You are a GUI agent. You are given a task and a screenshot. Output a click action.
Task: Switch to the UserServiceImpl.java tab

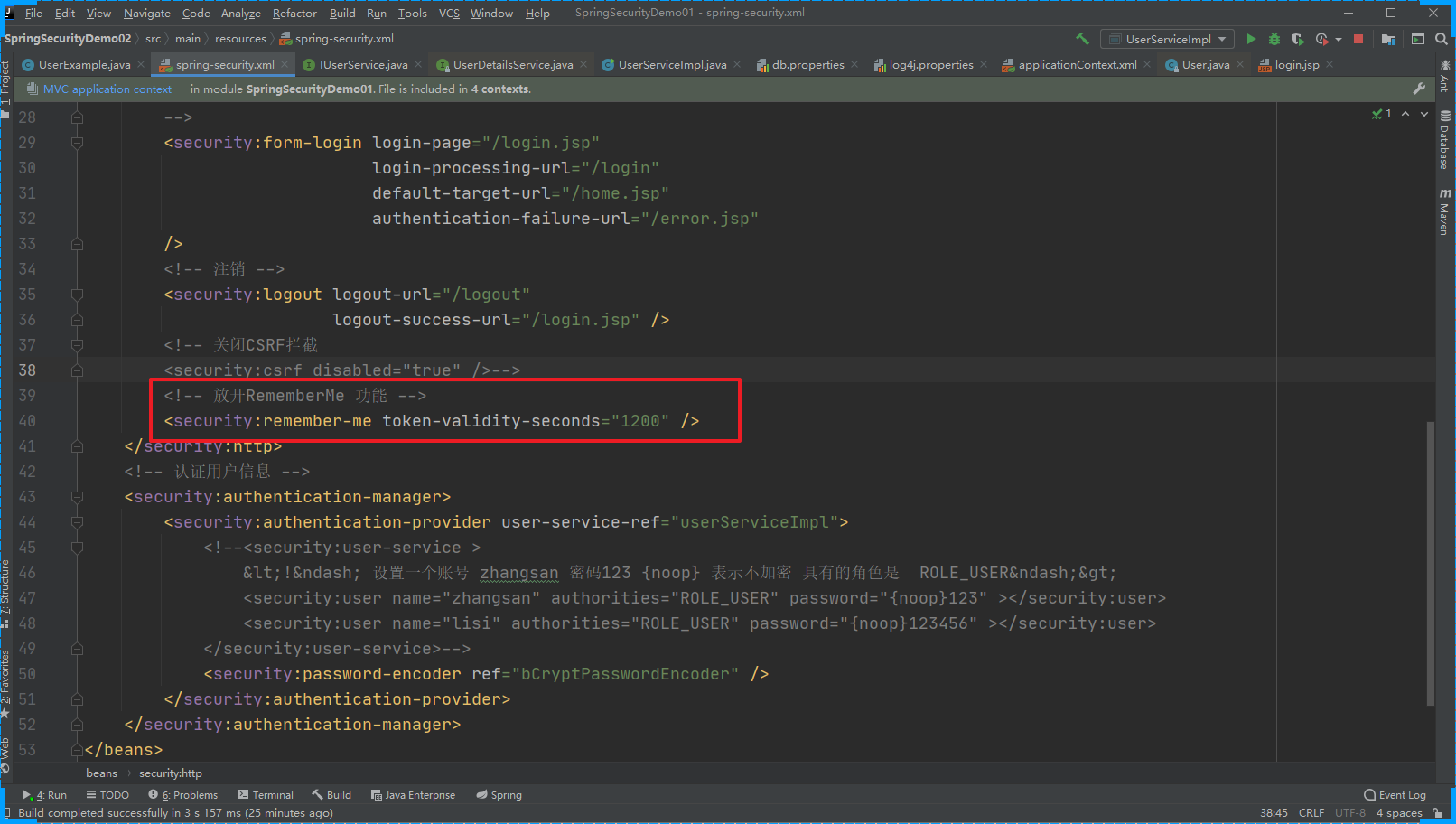click(x=672, y=64)
